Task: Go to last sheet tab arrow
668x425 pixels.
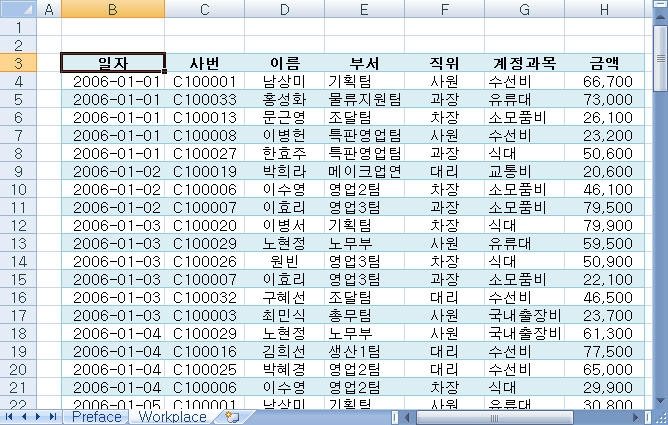Action: 53,417
